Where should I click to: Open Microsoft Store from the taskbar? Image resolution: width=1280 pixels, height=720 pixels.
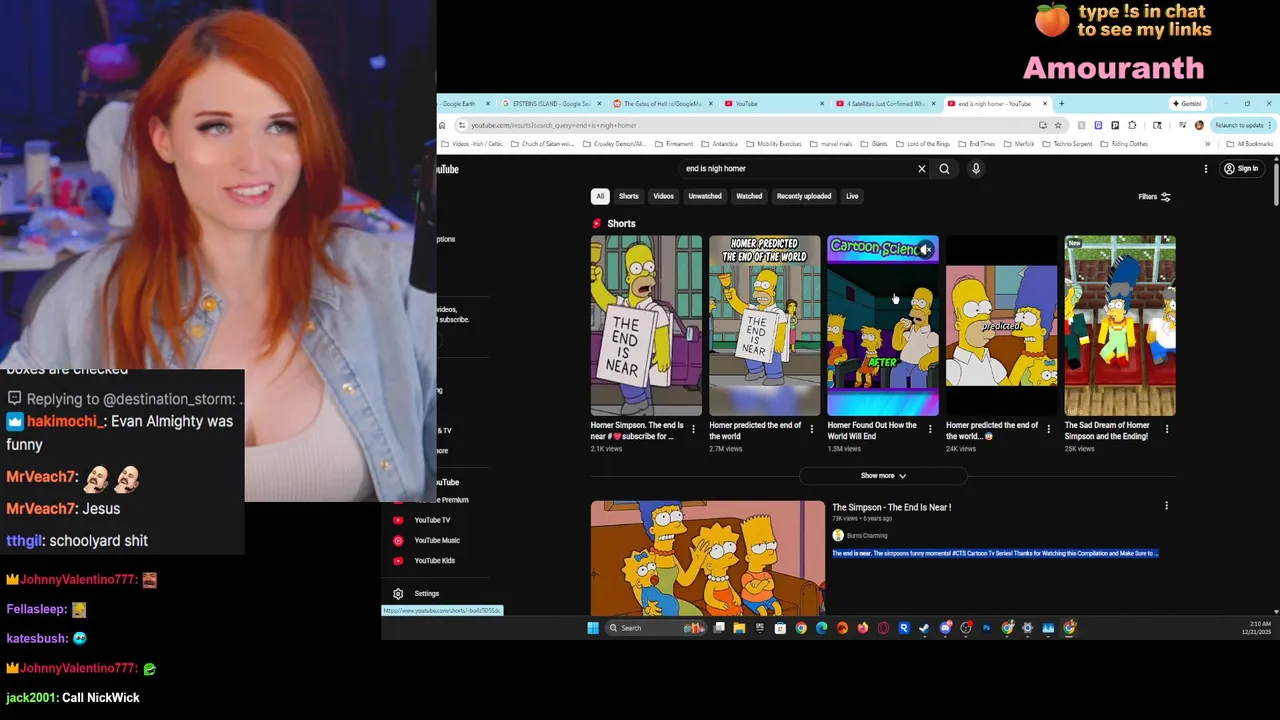[780, 628]
